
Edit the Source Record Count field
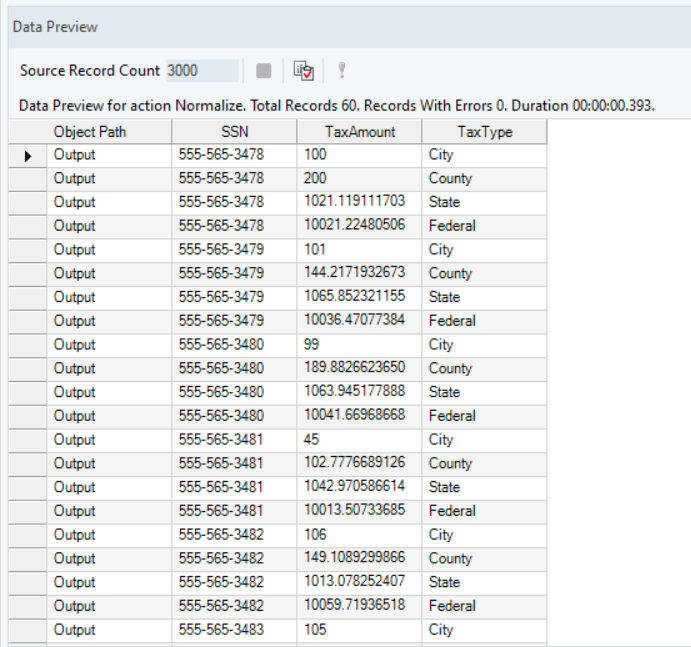coord(202,71)
